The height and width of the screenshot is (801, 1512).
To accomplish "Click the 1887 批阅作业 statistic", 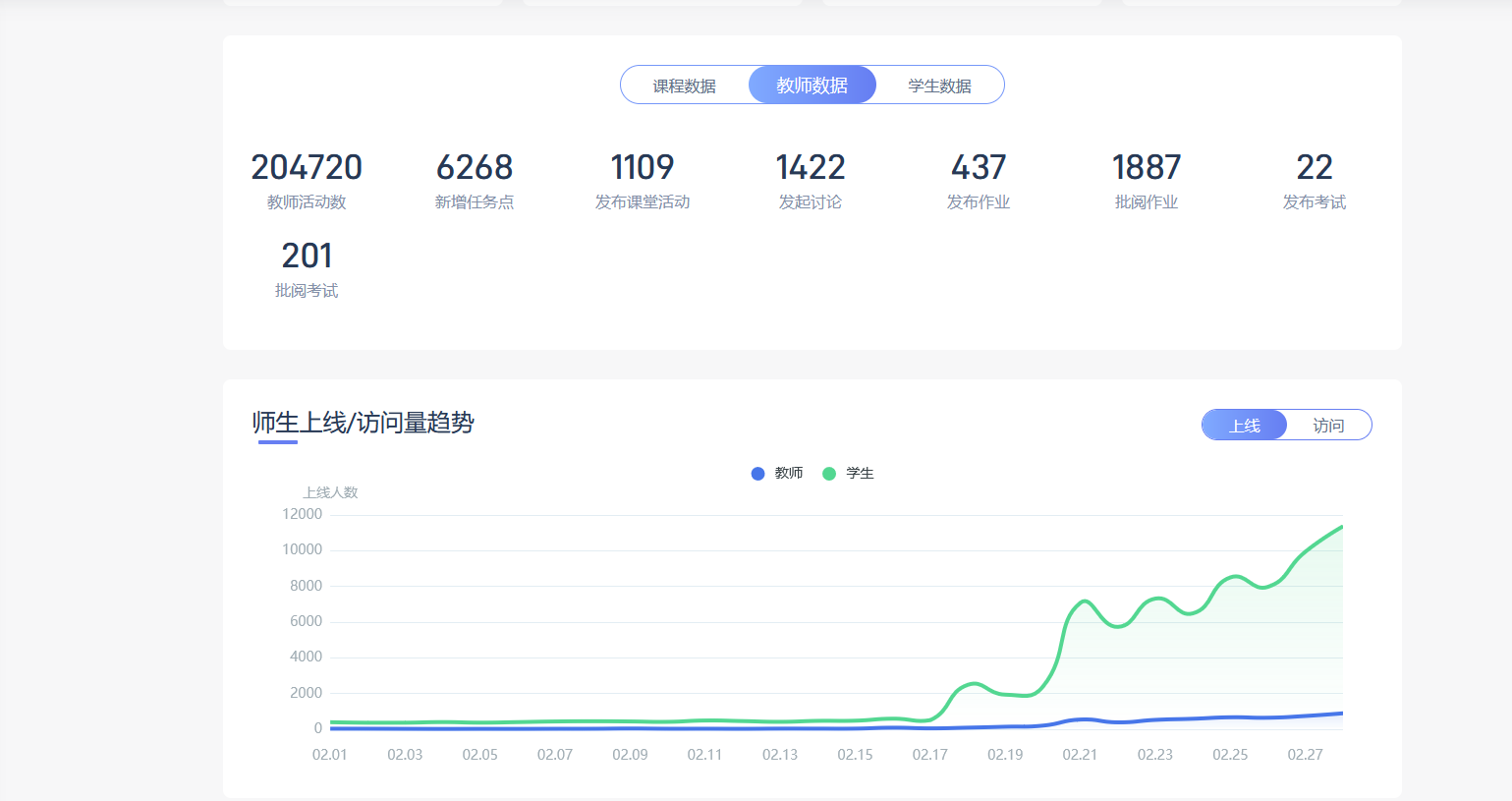I will 1147,168.
